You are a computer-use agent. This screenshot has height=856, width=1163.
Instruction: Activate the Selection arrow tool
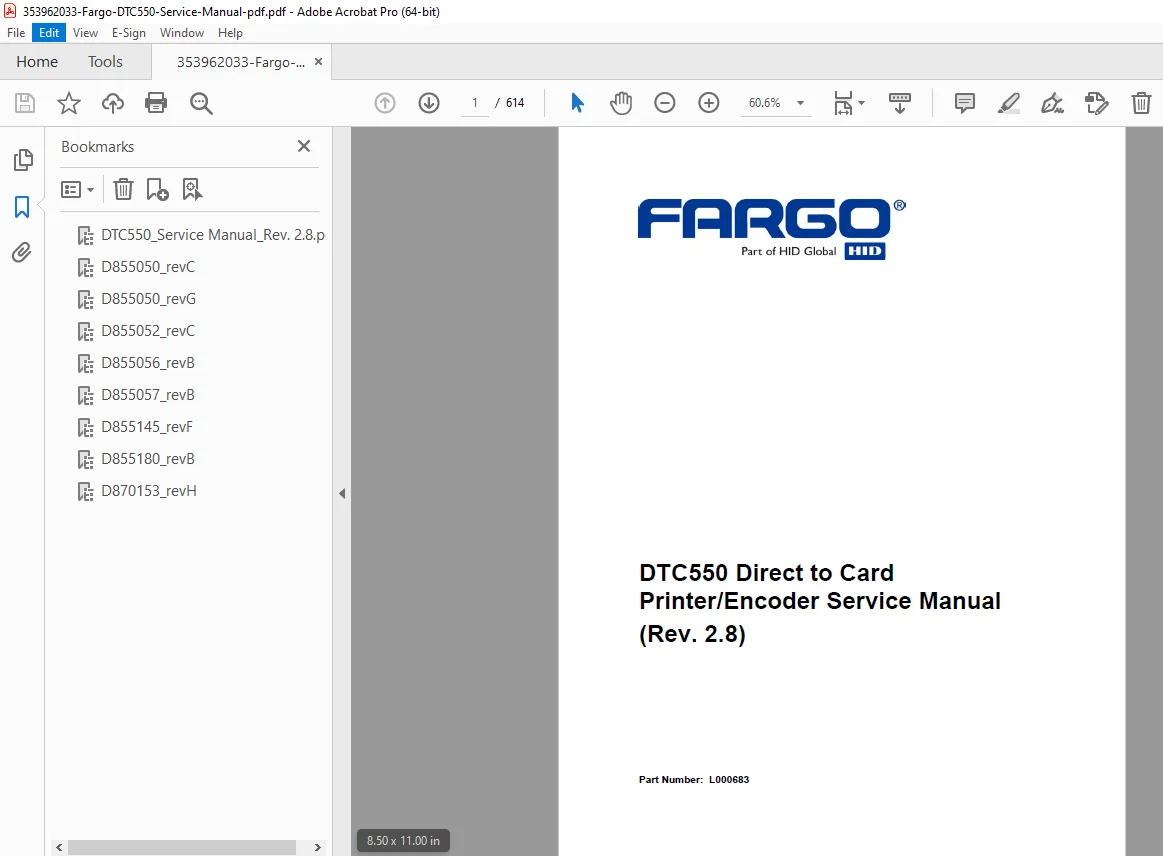click(577, 103)
